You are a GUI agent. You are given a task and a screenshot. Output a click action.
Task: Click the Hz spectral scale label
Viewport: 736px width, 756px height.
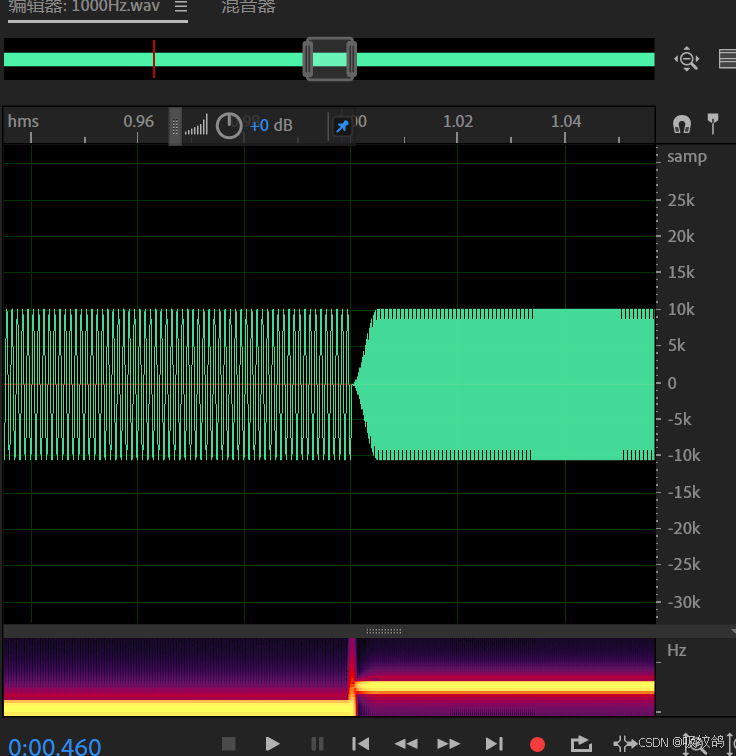pyautogui.click(x=676, y=650)
